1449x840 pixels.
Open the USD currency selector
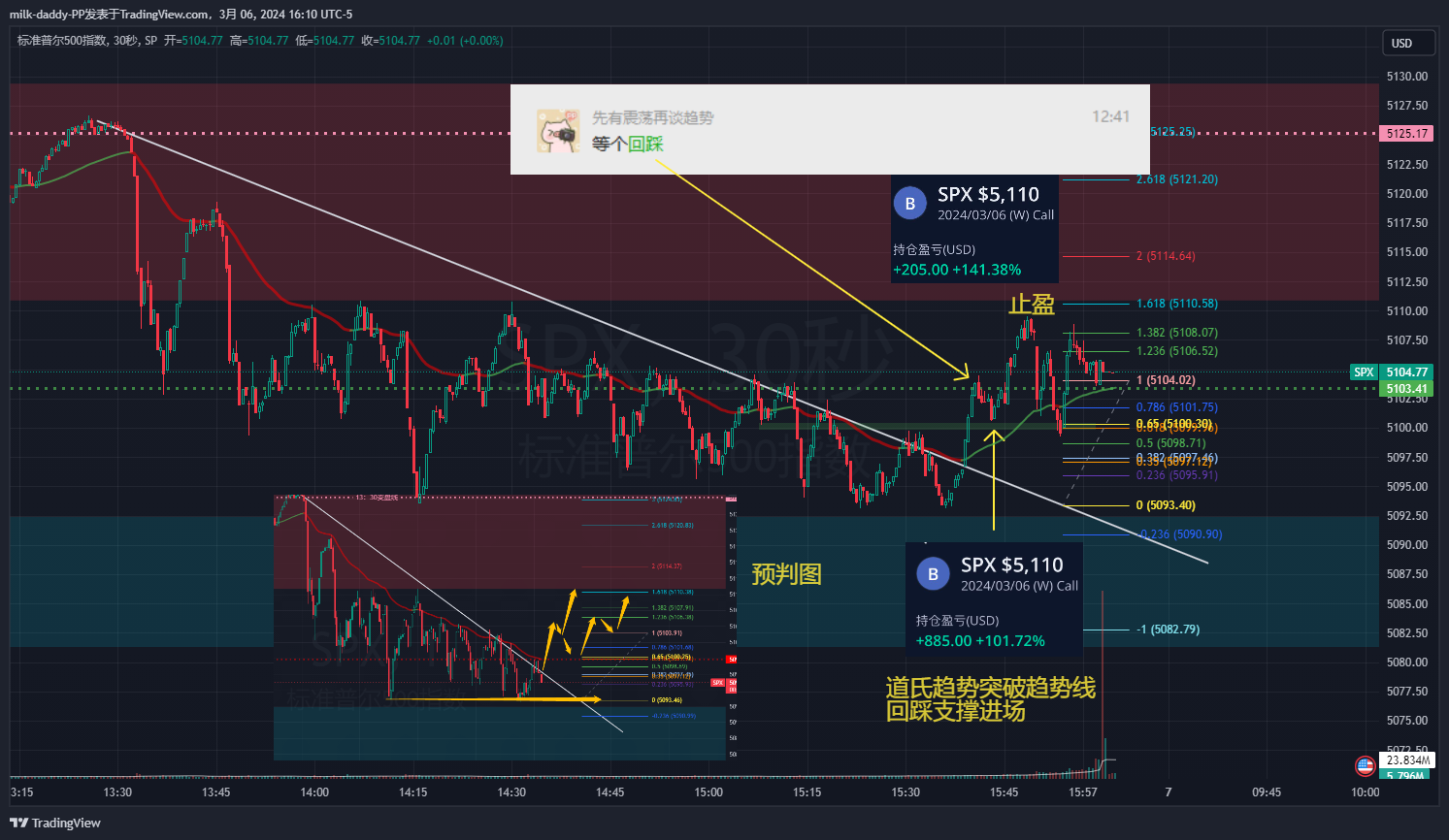(x=1401, y=43)
